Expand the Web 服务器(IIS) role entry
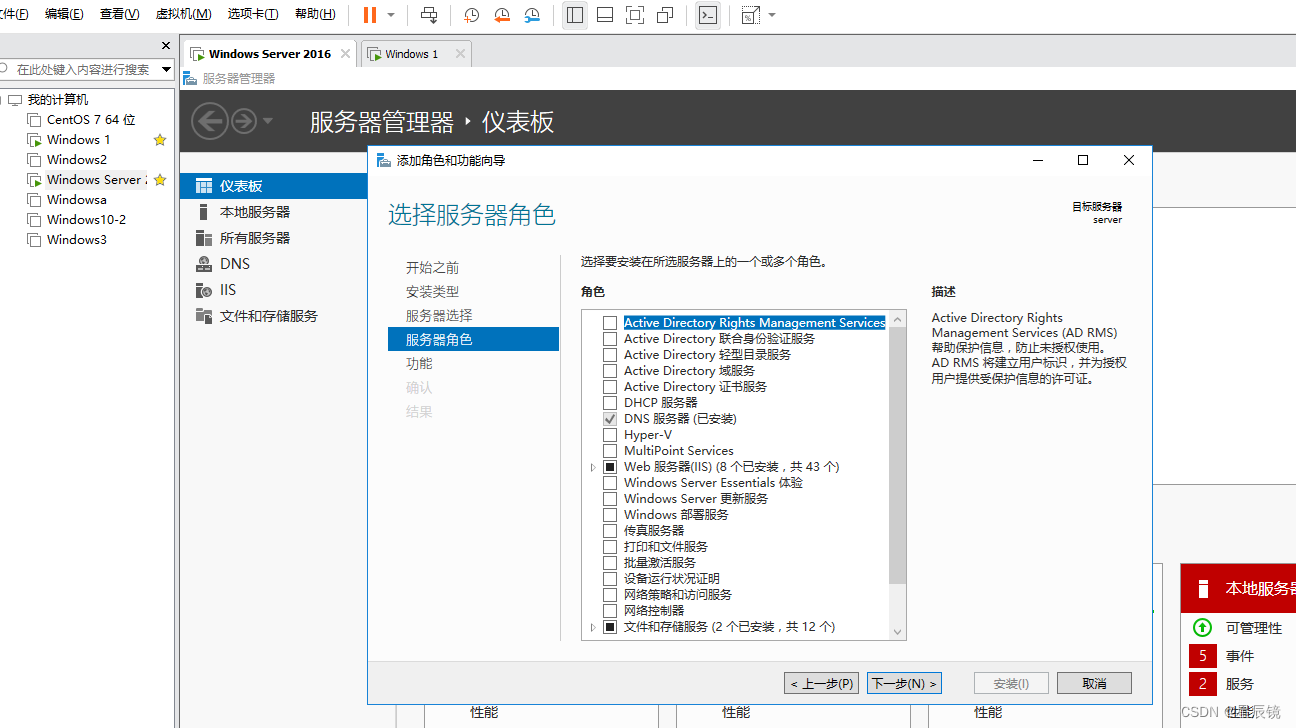 point(592,466)
